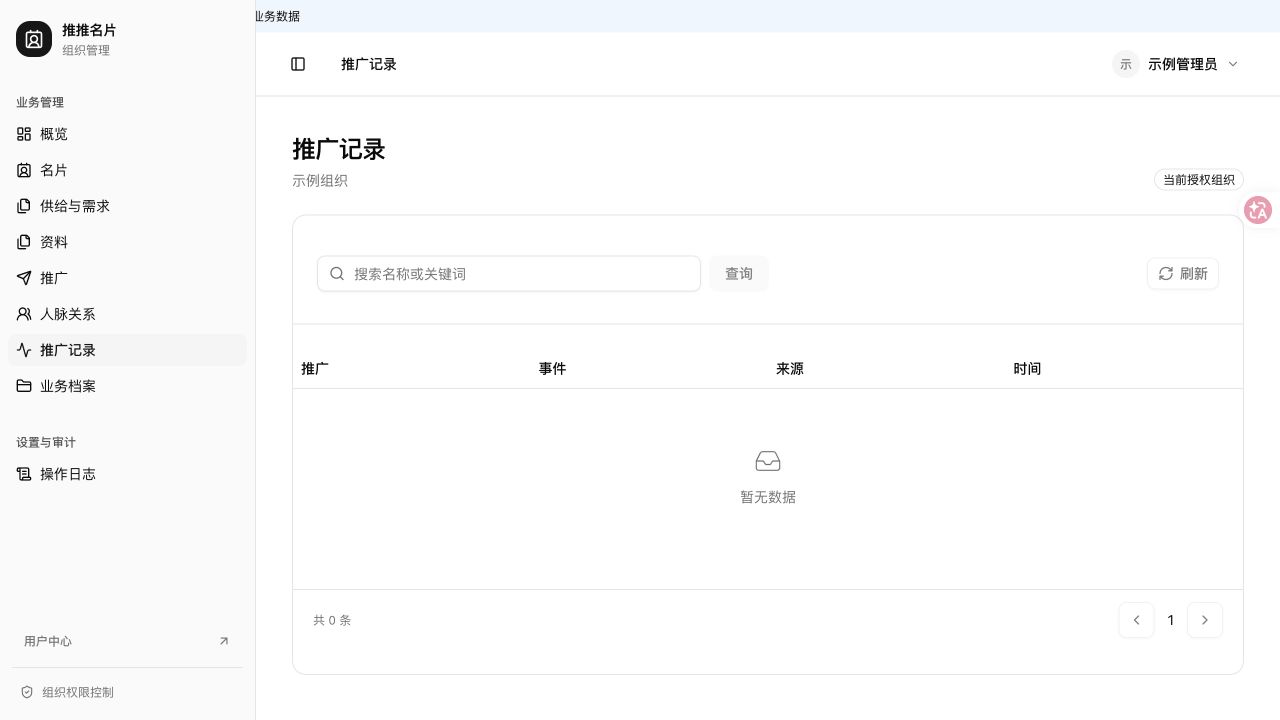Click the 来源 column header
Viewport: 1280px width, 720px height.
click(x=790, y=369)
